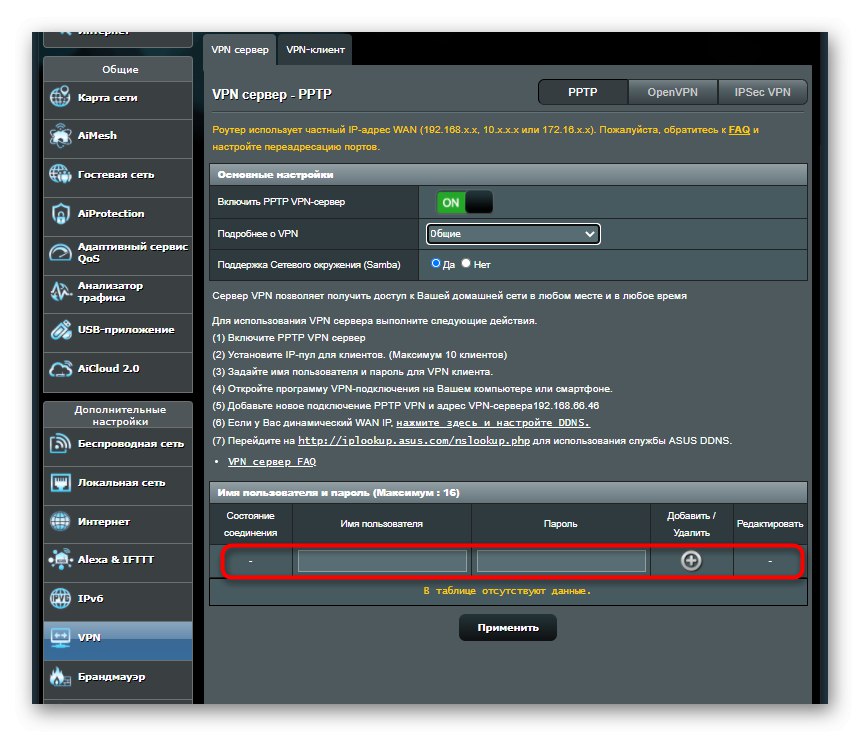Click the AiCloud 2.0 cloud icon

pos(60,369)
